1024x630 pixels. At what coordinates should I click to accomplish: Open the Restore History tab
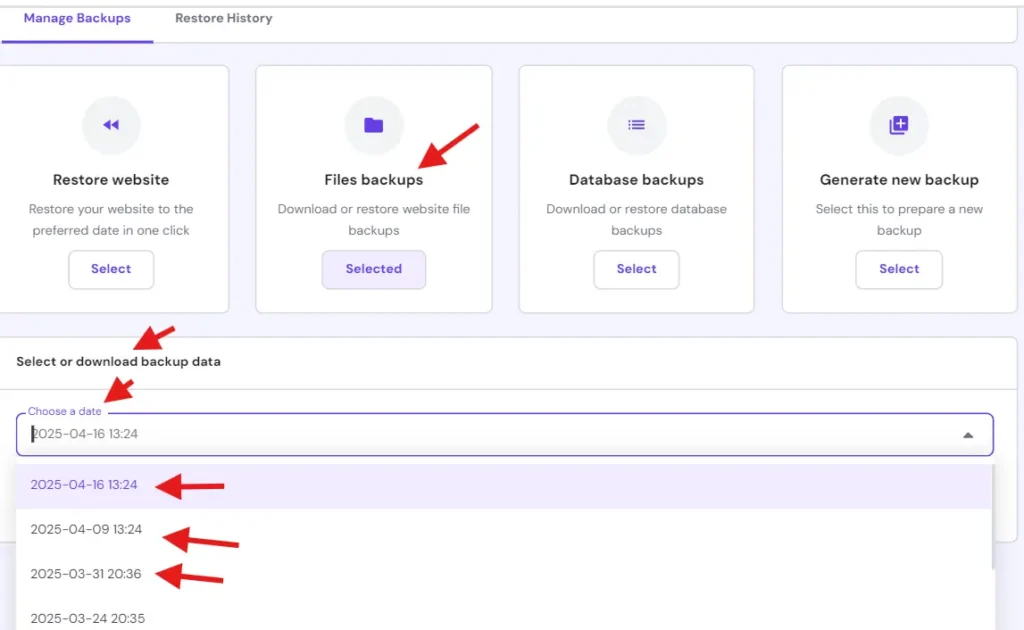[x=223, y=18]
